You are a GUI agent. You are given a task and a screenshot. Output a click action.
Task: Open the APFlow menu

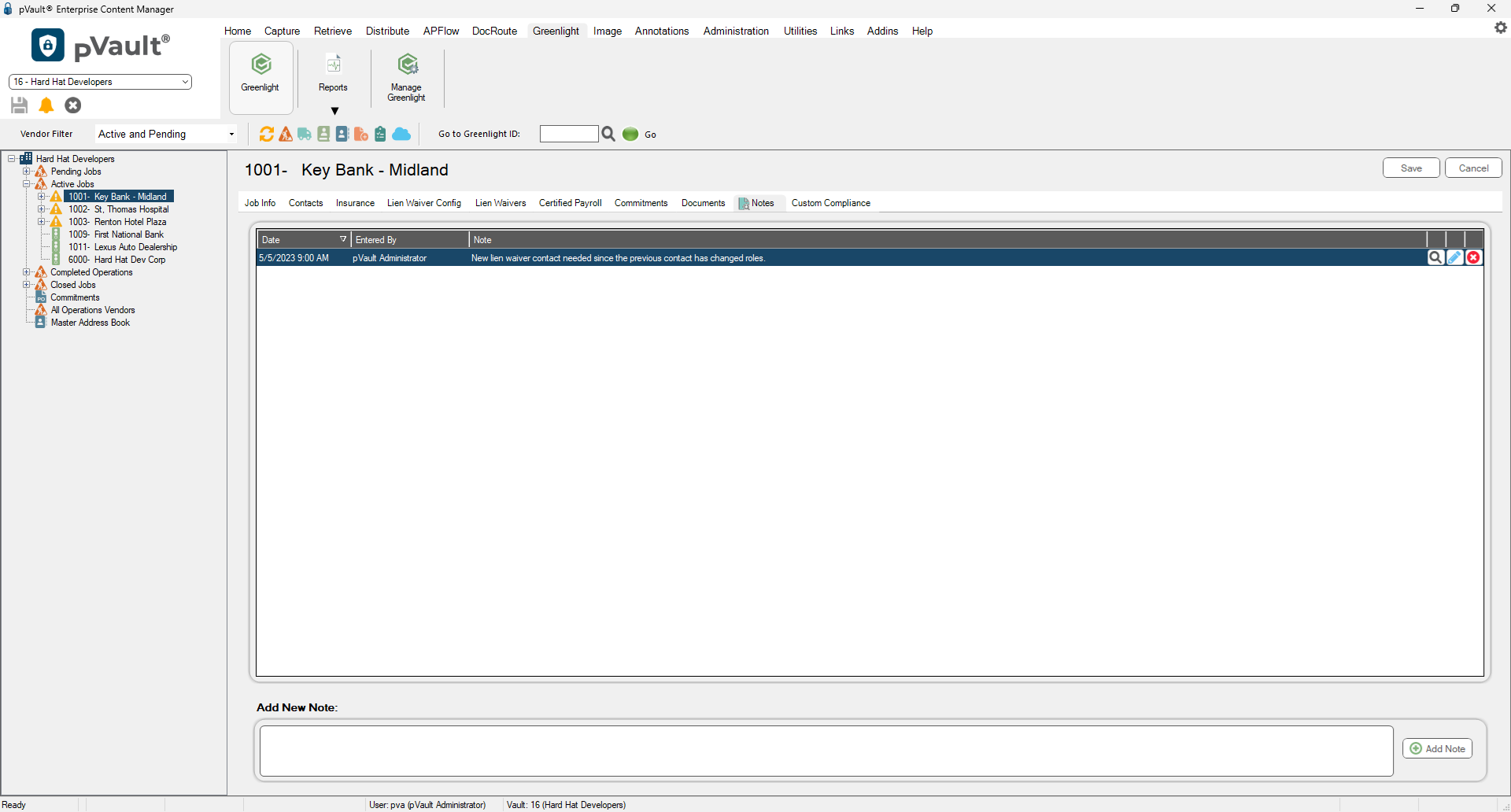[441, 31]
